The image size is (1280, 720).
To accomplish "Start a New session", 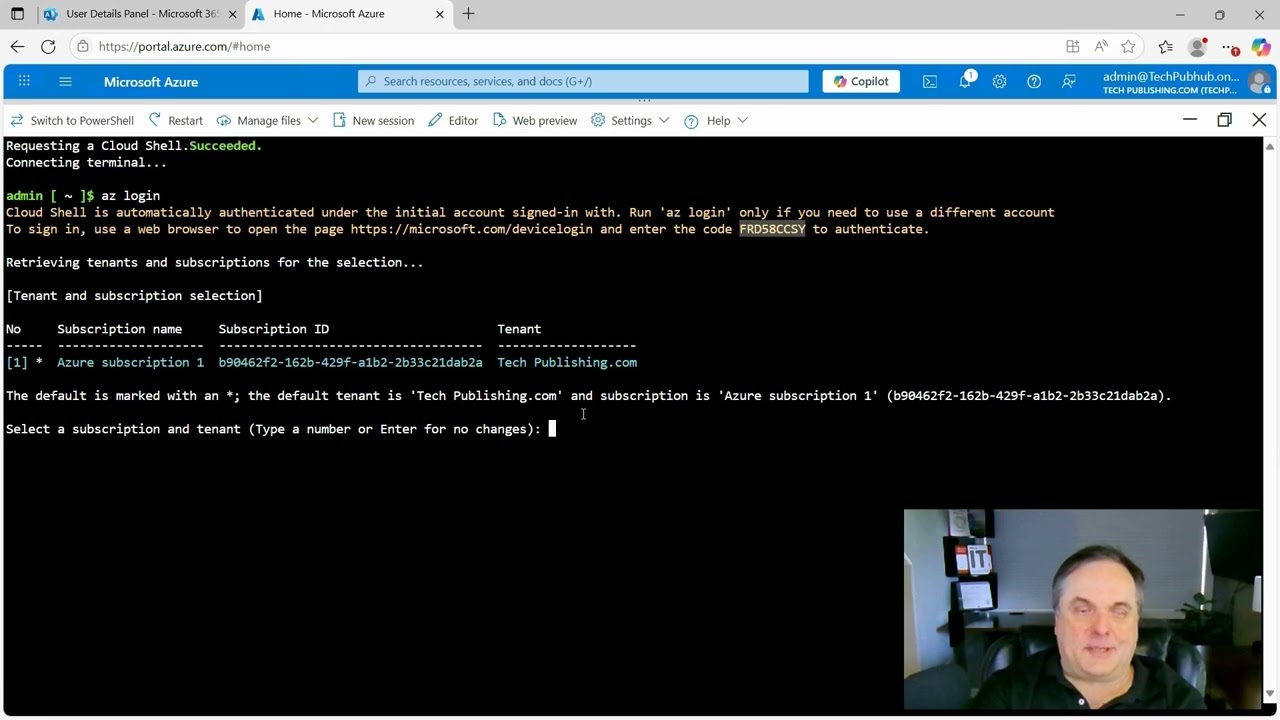I will click(373, 120).
